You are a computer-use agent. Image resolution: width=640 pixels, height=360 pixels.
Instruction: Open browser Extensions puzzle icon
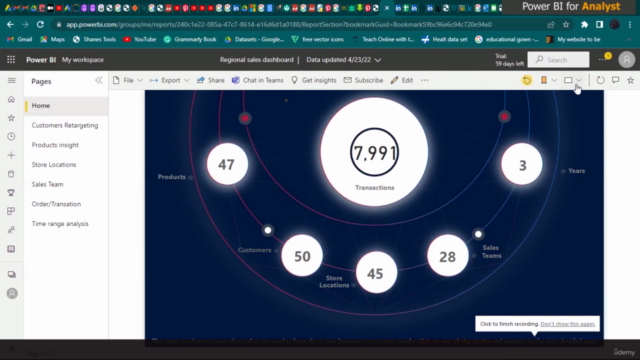(x=584, y=24)
